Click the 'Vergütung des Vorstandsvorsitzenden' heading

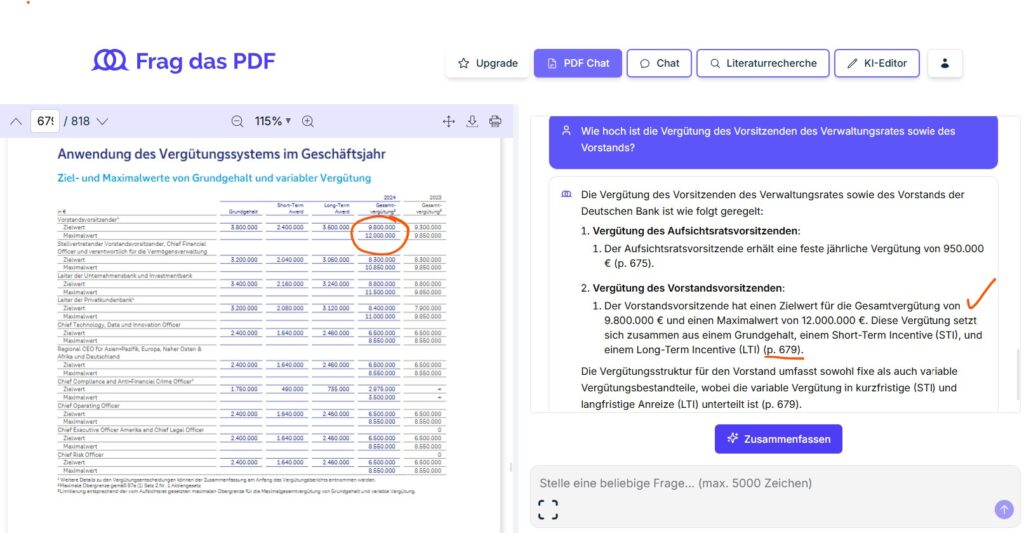tap(688, 288)
